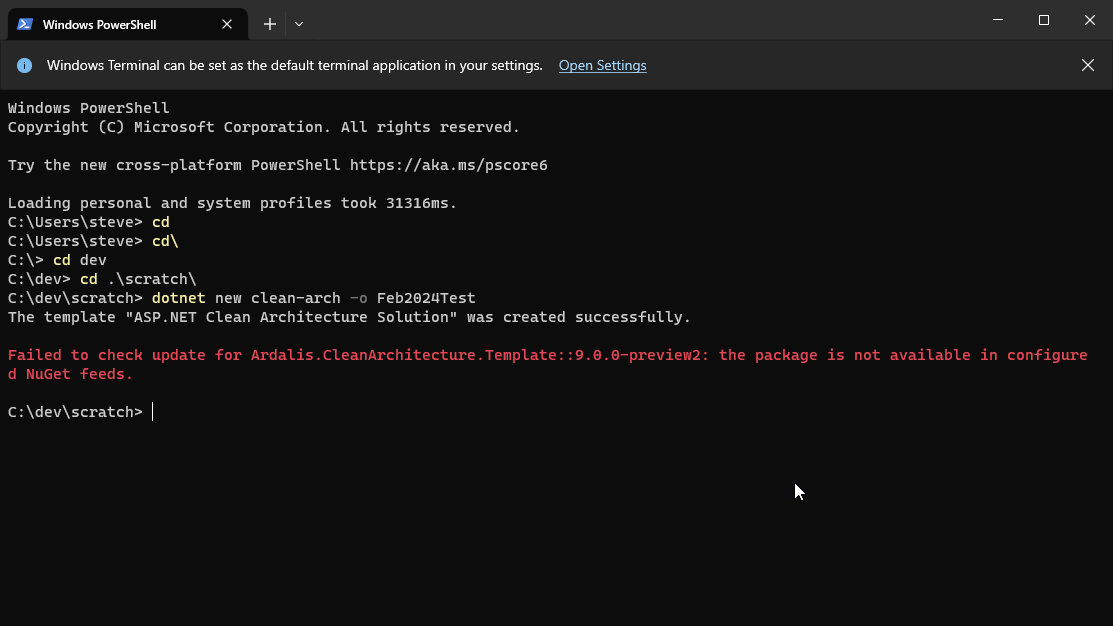1113x626 pixels.
Task: Dismiss the default terminal info banner
Action: tap(1087, 65)
